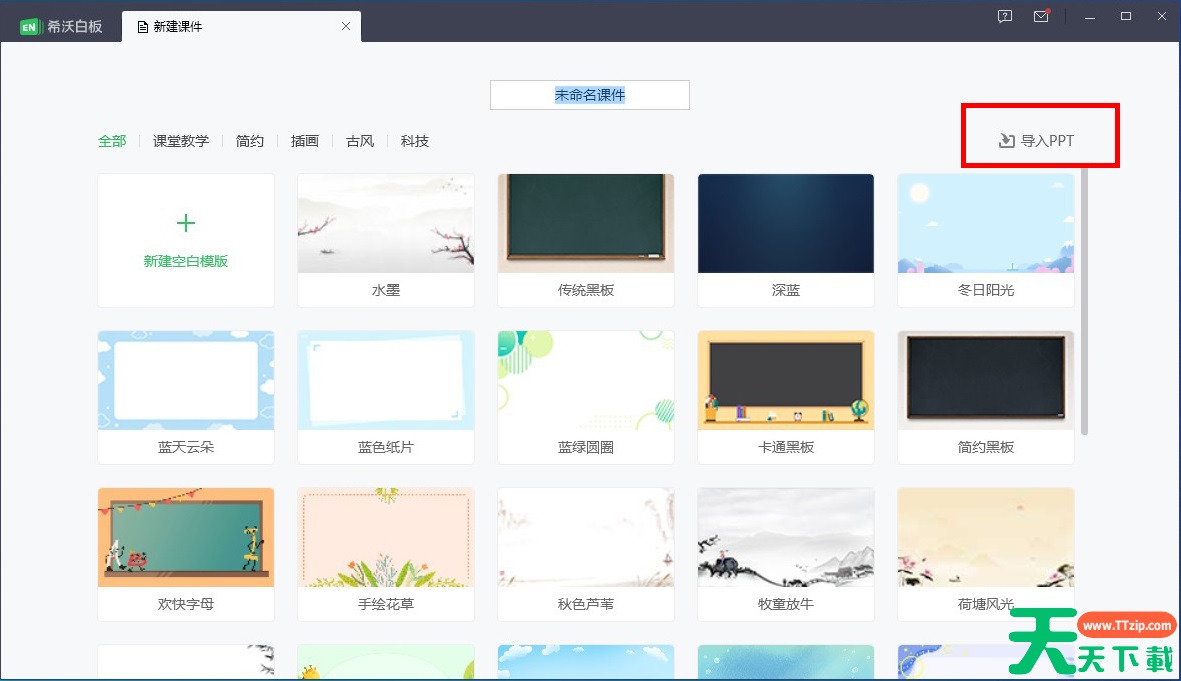Close the 新建课件 tab
The height and width of the screenshot is (681, 1181).
coord(346,26)
